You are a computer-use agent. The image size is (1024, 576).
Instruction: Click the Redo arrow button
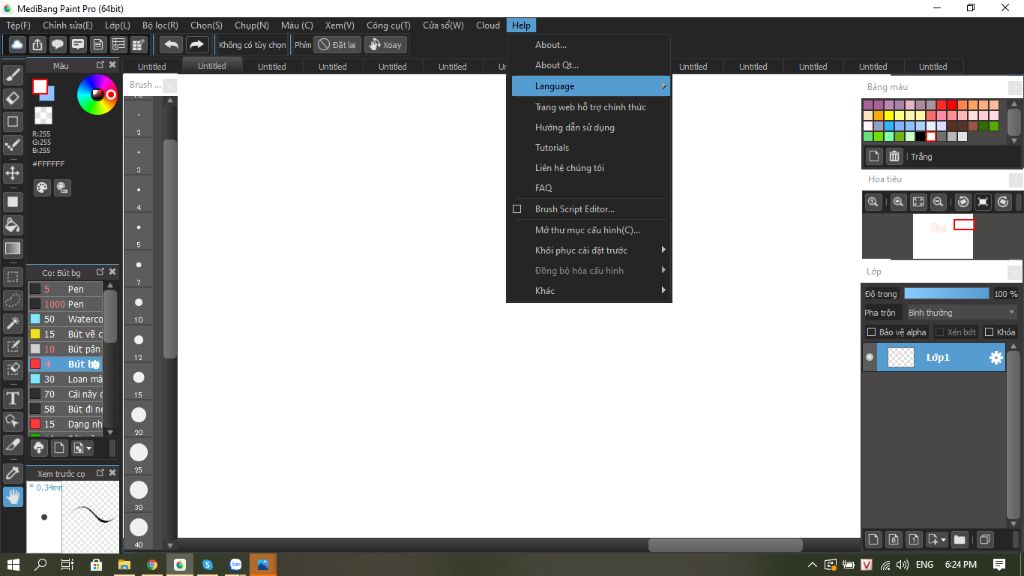pyautogui.click(x=196, y=44)
